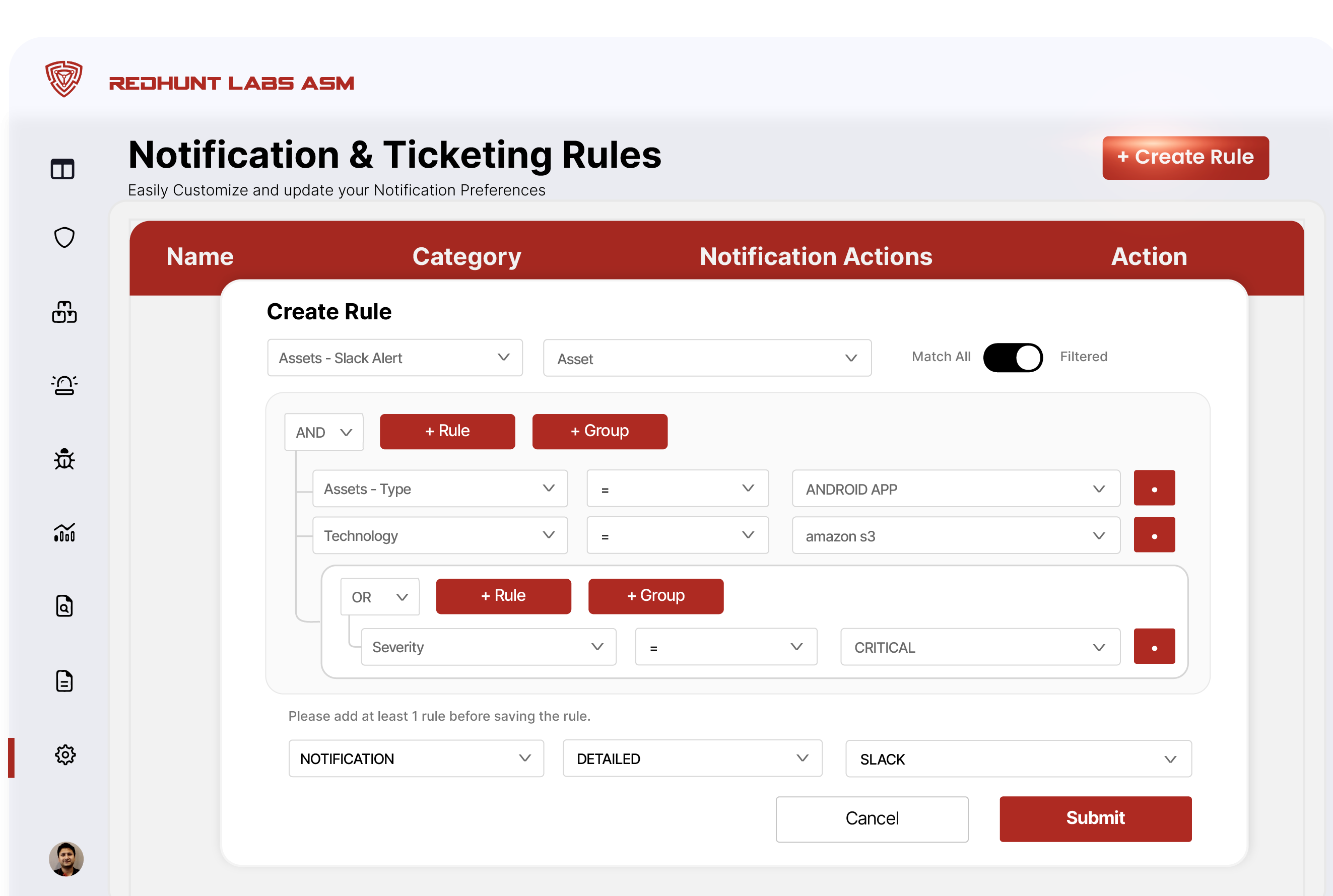The height and width of the screenshot is (896, 1333).
Task: Open the bug vulnerabilities sidebar icon
Action: (64, 459)
